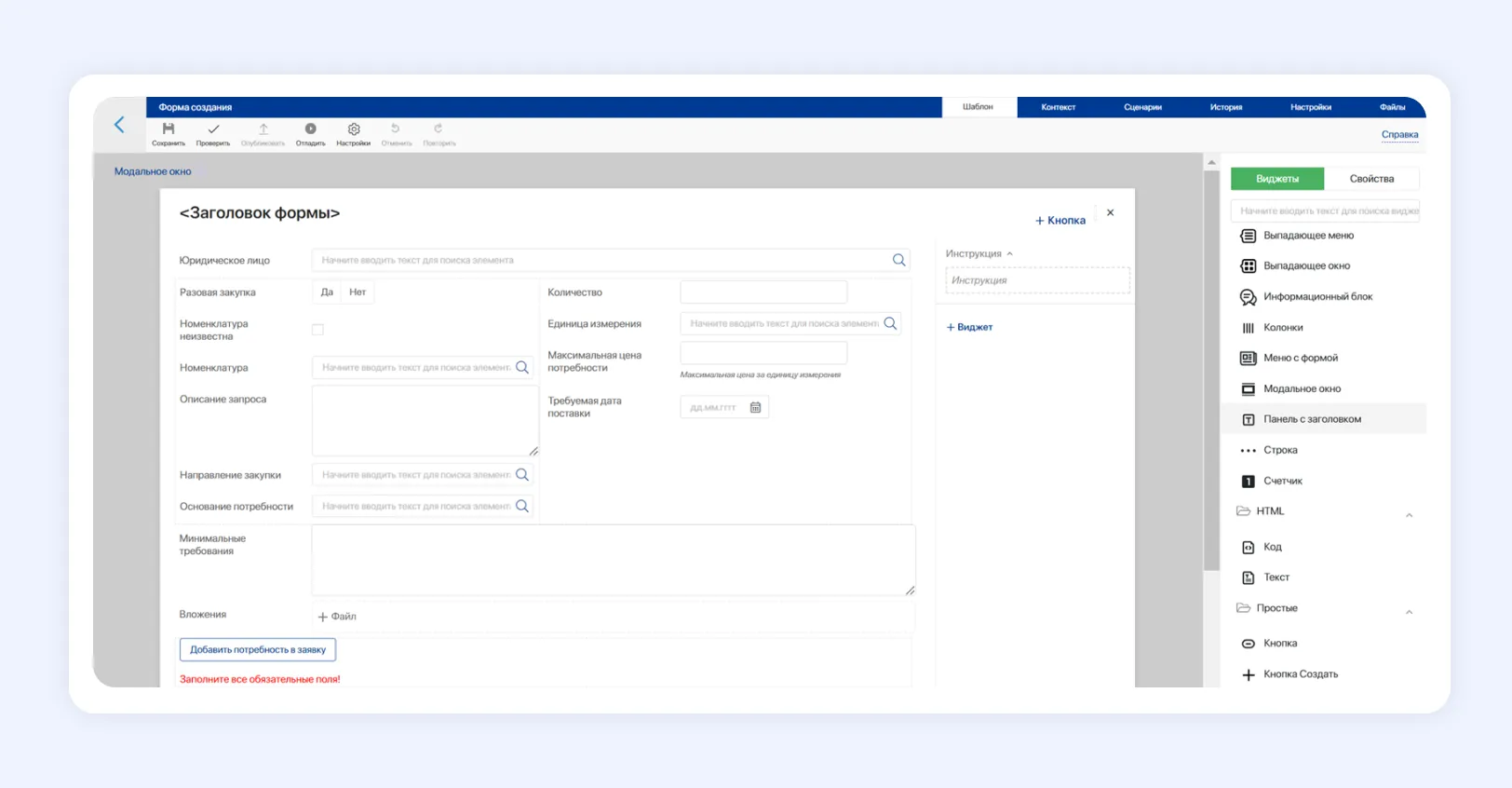Collapse the Простые widget group
Screen dimensions: 1512x788
coord(1409,611)
